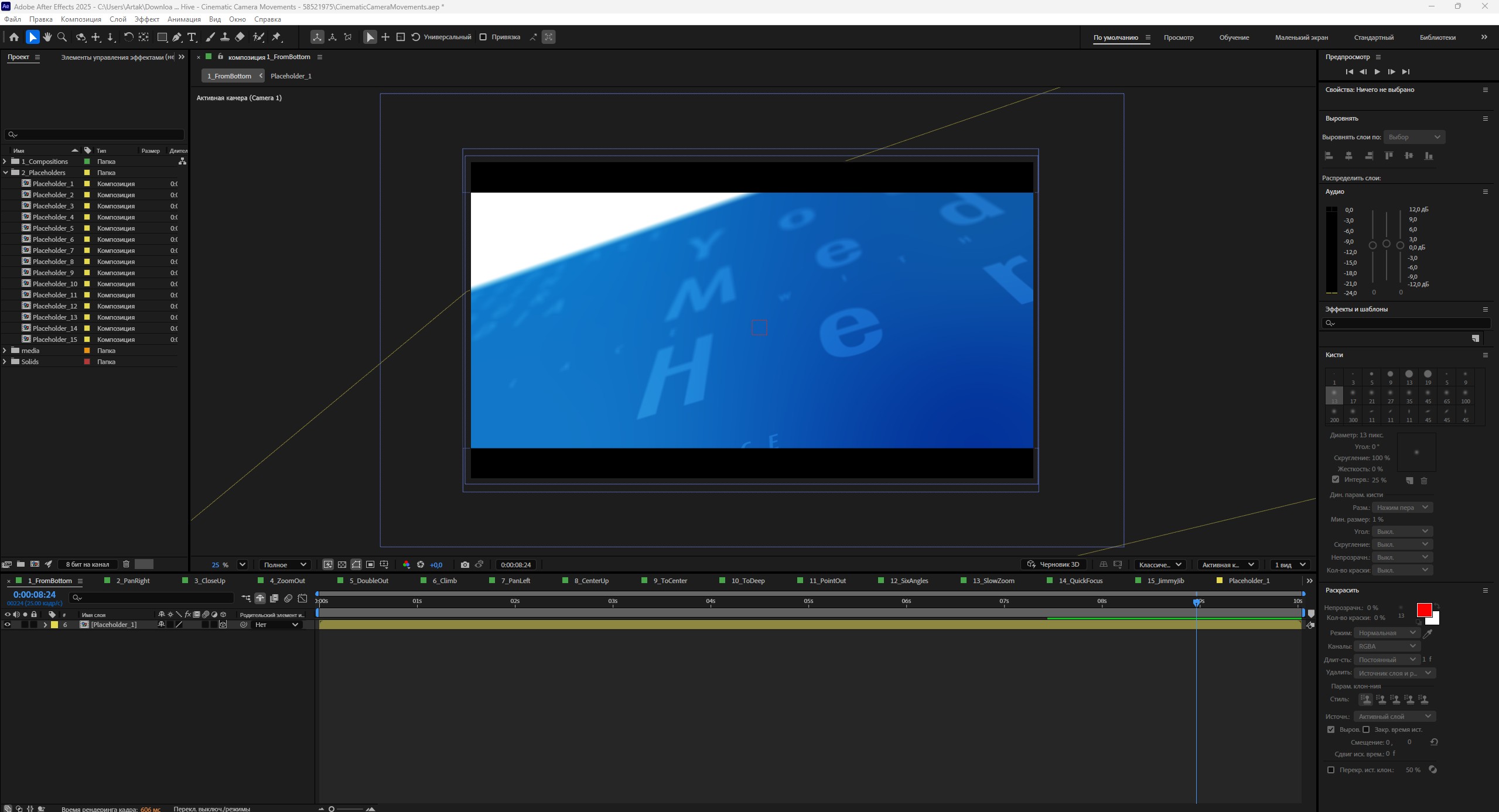Open the Анимация menu
The width and height of the screenshot is (1499, 812).
pyautogui.click(x=184, y=19)
